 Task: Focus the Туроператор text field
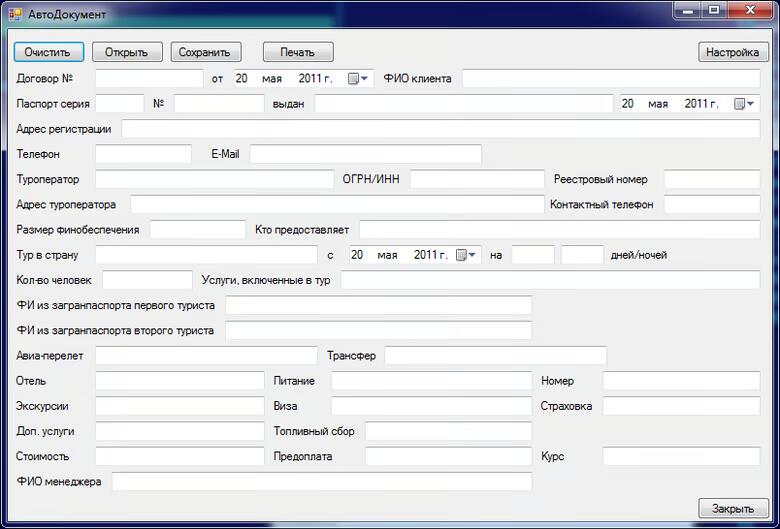(213, 179)
